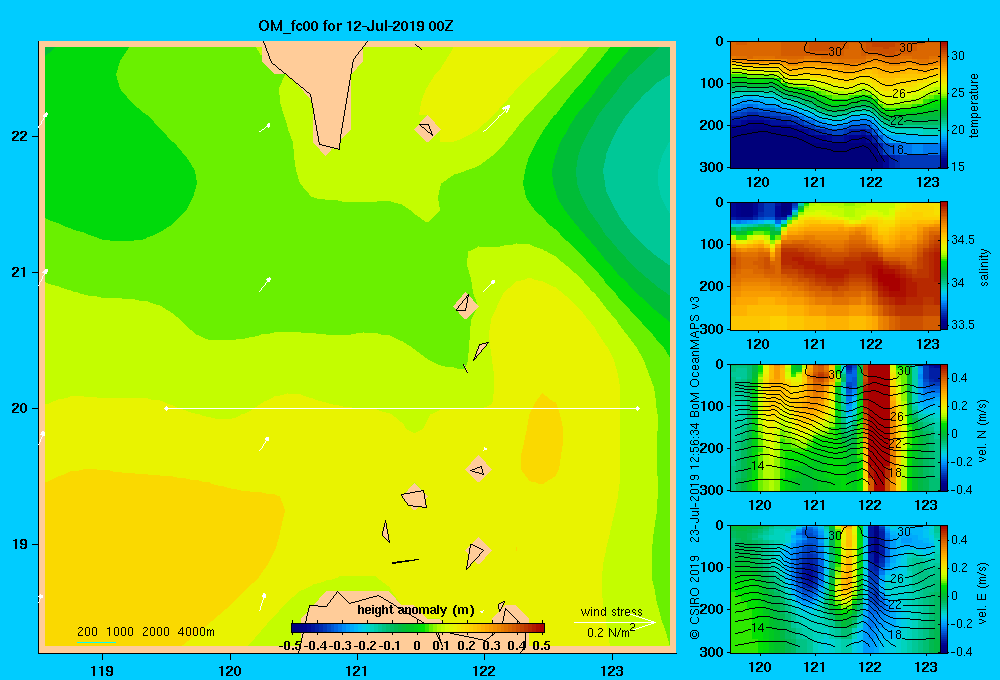Click the 'temperature' vertical axis label

974,105
